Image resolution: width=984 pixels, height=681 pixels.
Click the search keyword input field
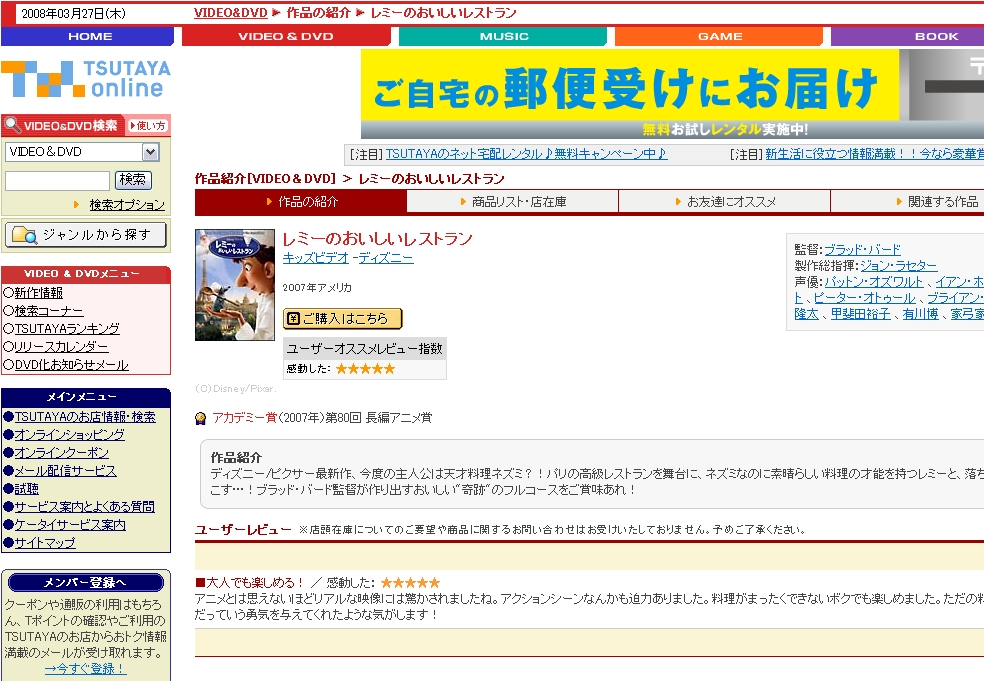coord(57,181)
